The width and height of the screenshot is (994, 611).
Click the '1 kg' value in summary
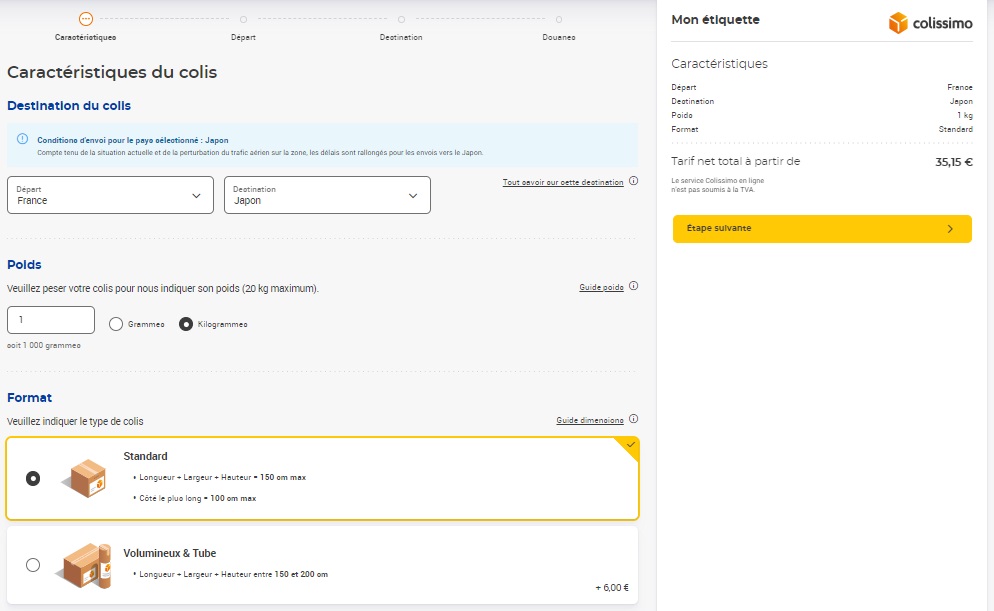[x=965, y=115]
